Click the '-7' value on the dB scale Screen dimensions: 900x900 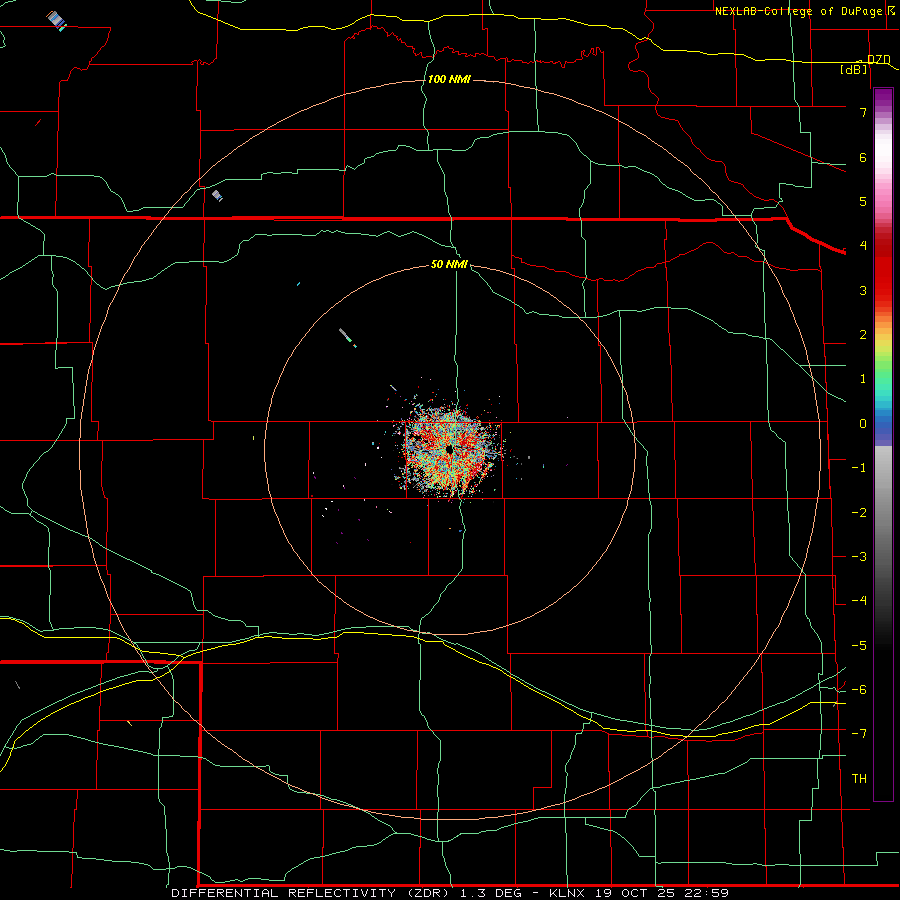[859, 734]
